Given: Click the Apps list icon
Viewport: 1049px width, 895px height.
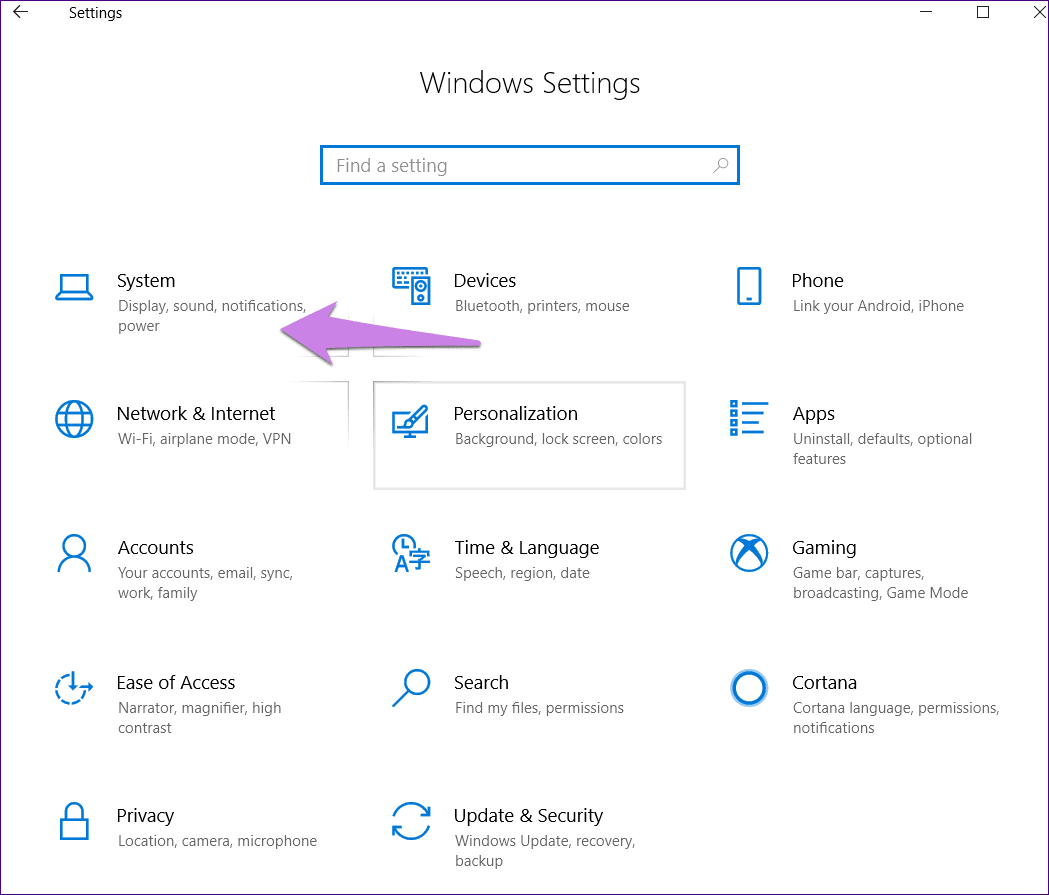Looking at the screenshot, I should click(x=749, y=418).
